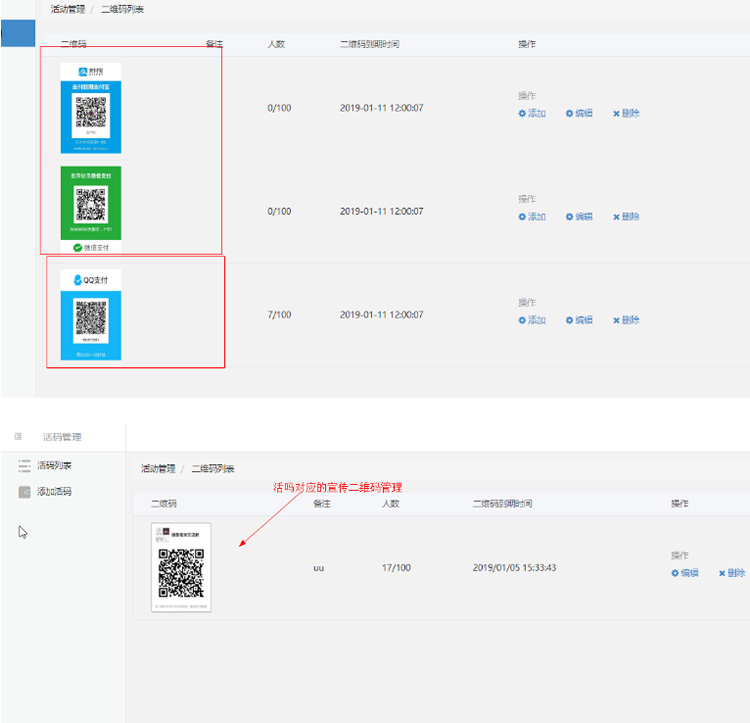The width and height of the screenshot is (750, 723).
Task: Click the uu remark cell
Action: point(319,568)
